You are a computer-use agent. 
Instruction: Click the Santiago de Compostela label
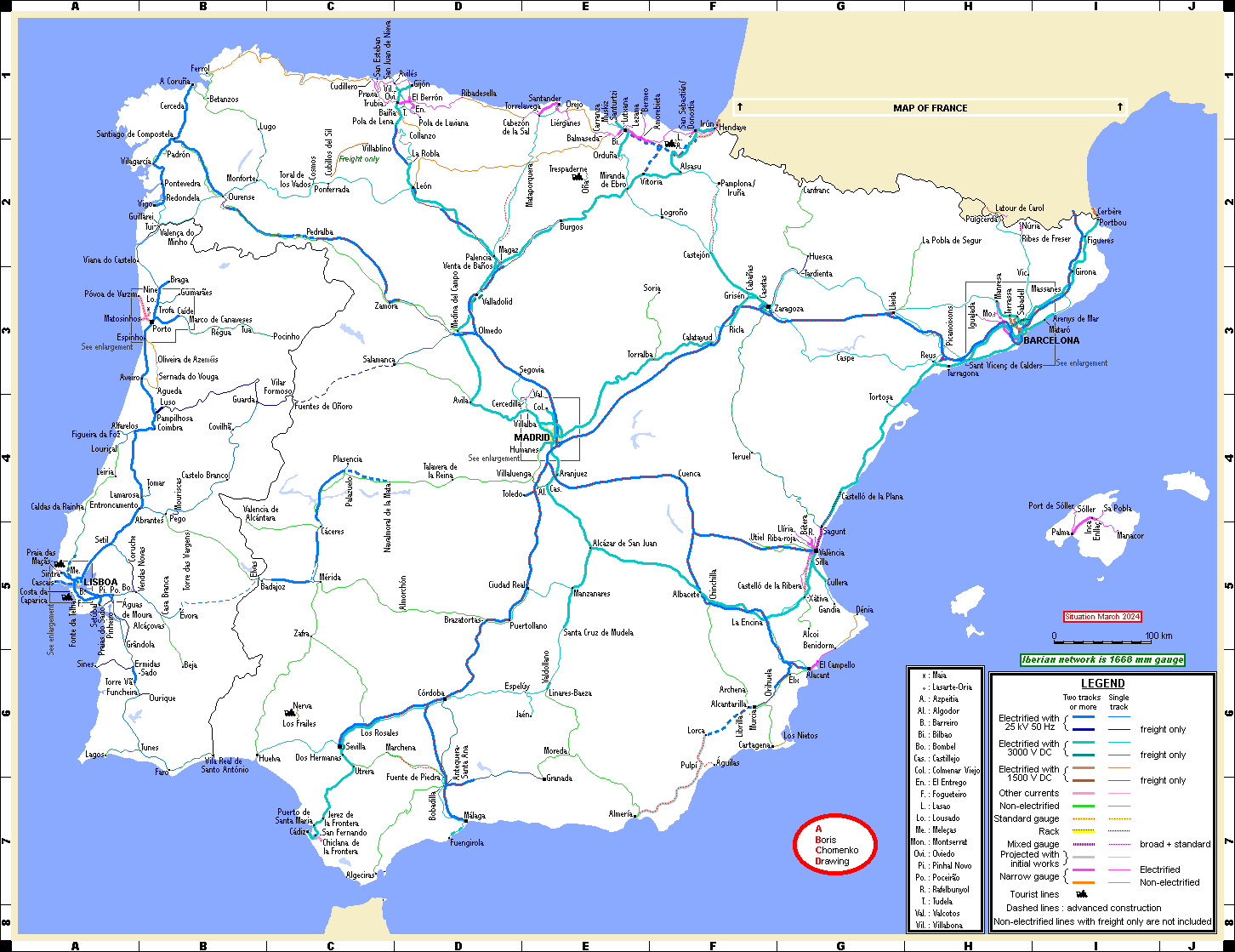pos(134,134)
